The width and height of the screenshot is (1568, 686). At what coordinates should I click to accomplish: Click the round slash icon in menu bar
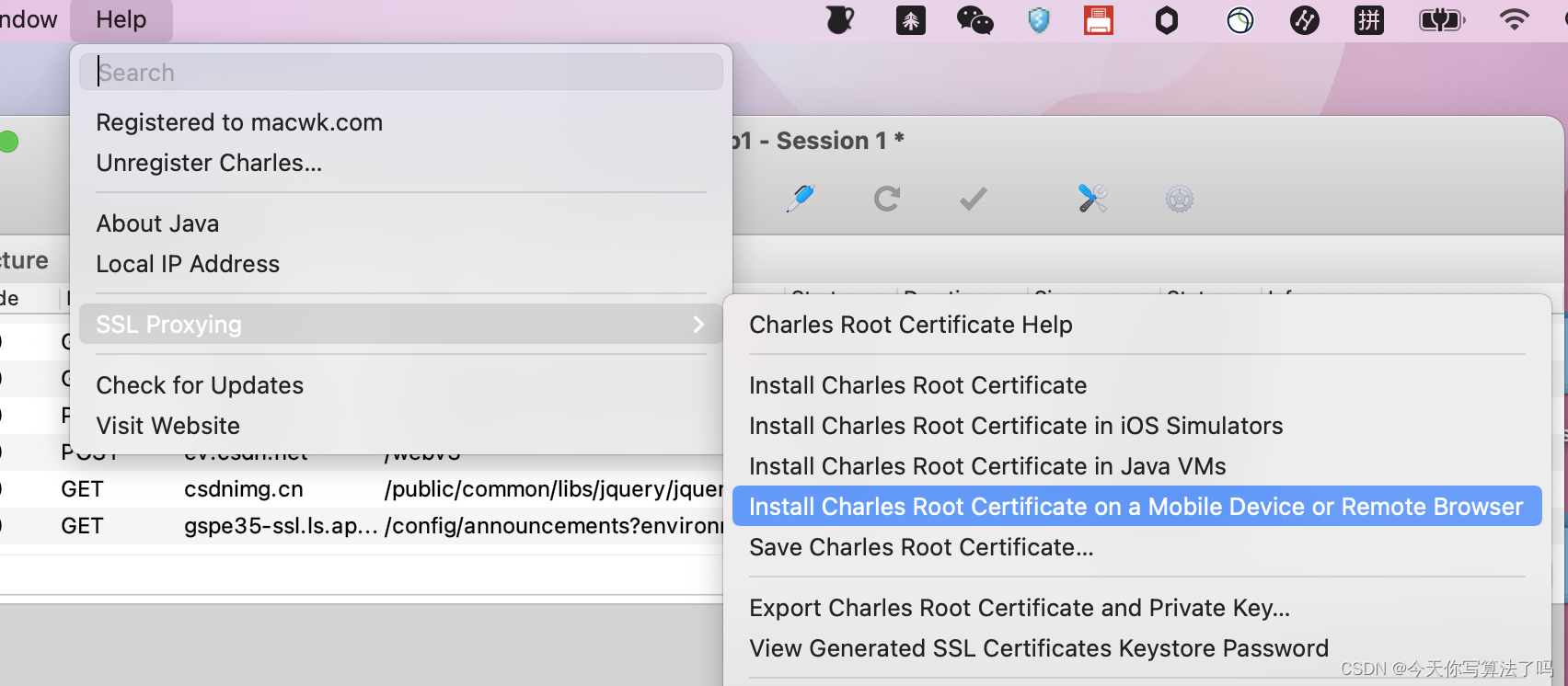(x=1305, y=20)
